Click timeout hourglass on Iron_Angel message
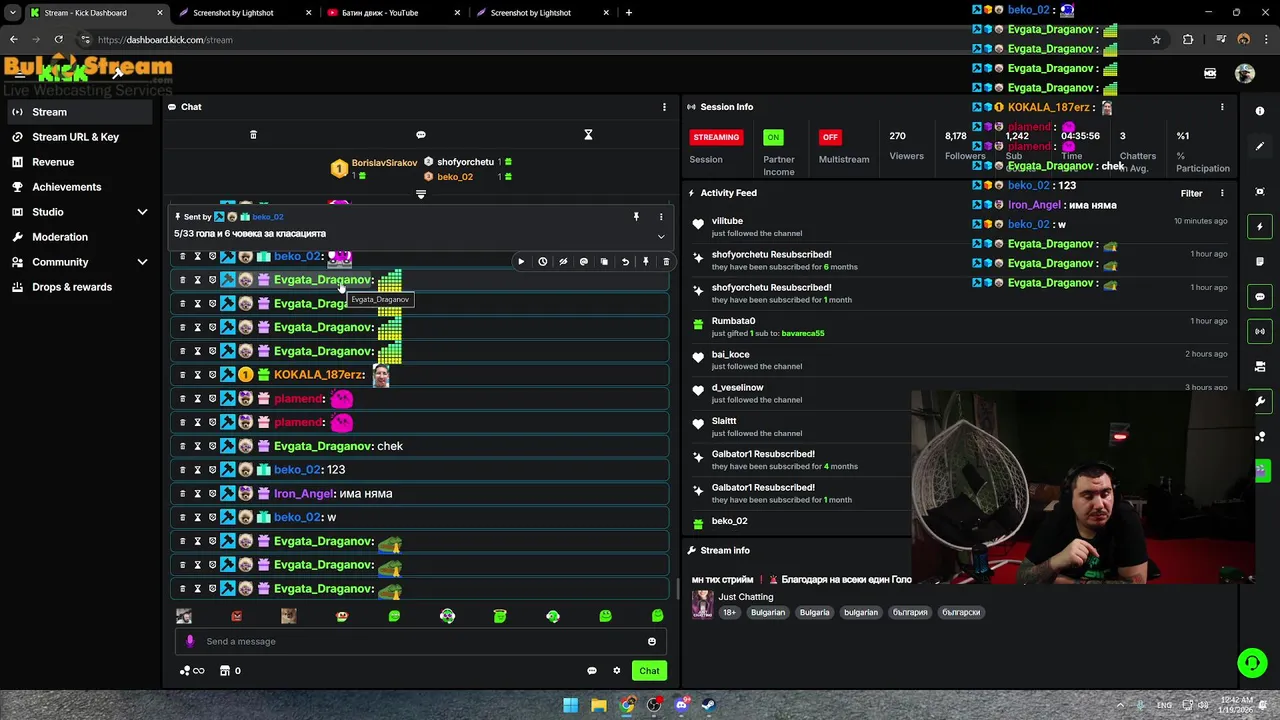Viewport: 1280px width, 720px height. [197, 494]
